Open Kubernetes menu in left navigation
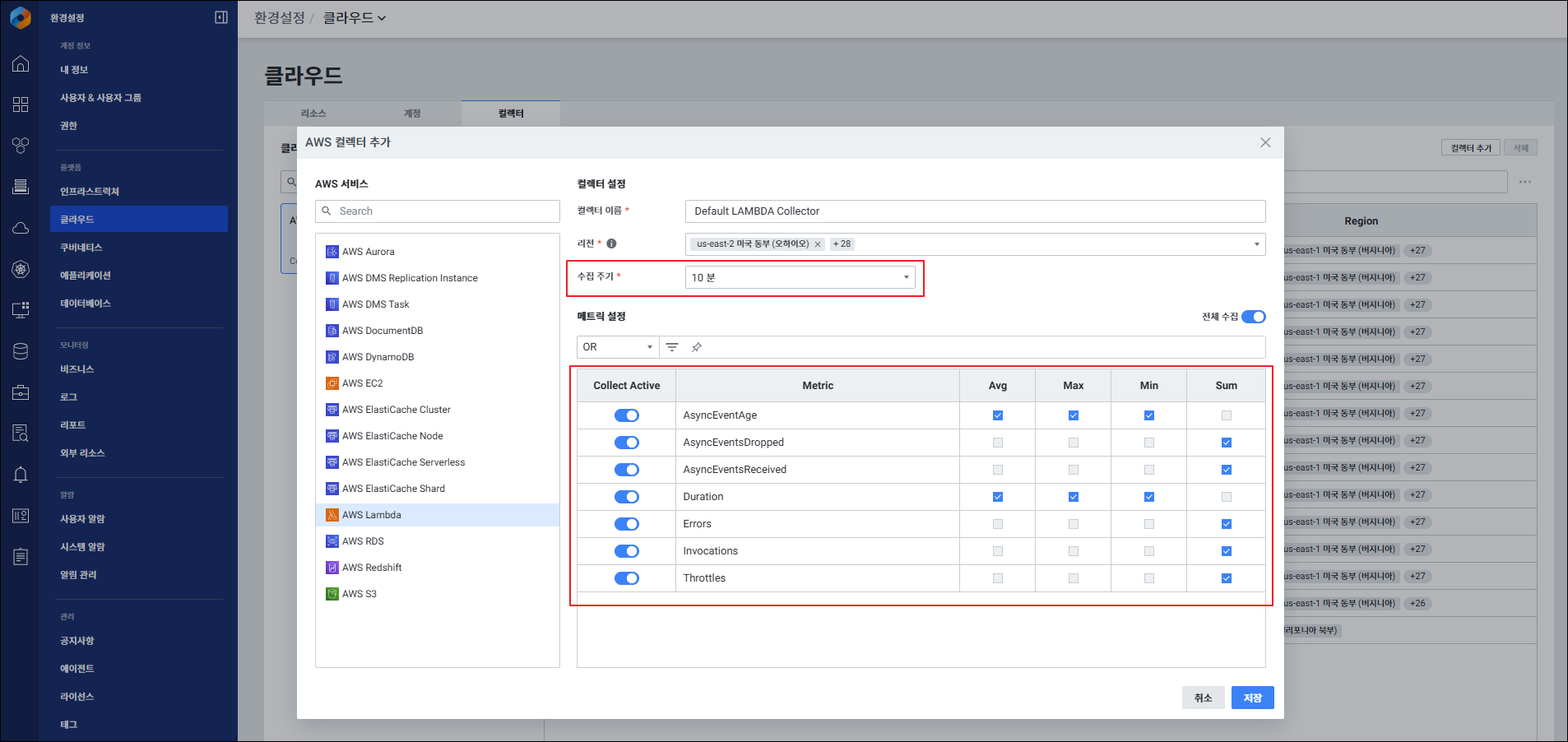 click(81, 248)
